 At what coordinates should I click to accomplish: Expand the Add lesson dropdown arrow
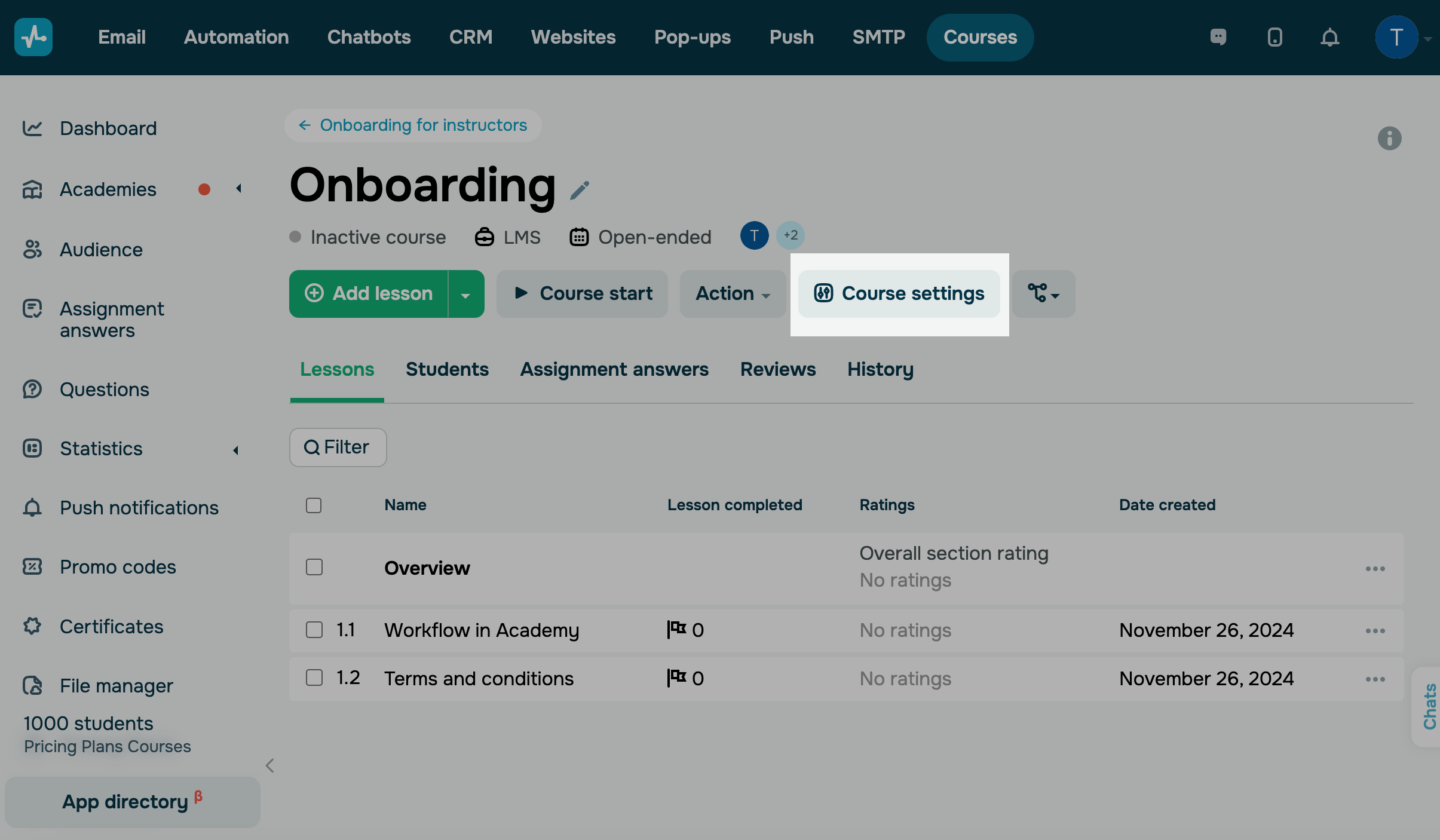point(465,295)
